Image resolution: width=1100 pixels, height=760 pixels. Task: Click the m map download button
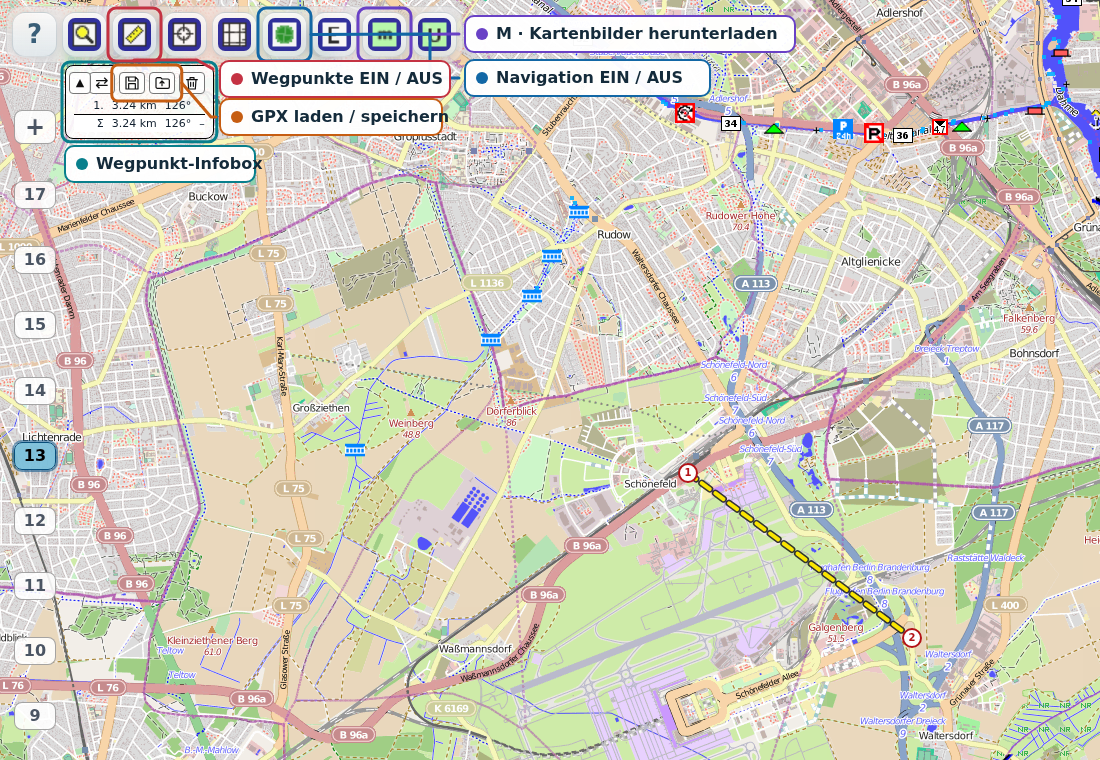tap(384, 34)
